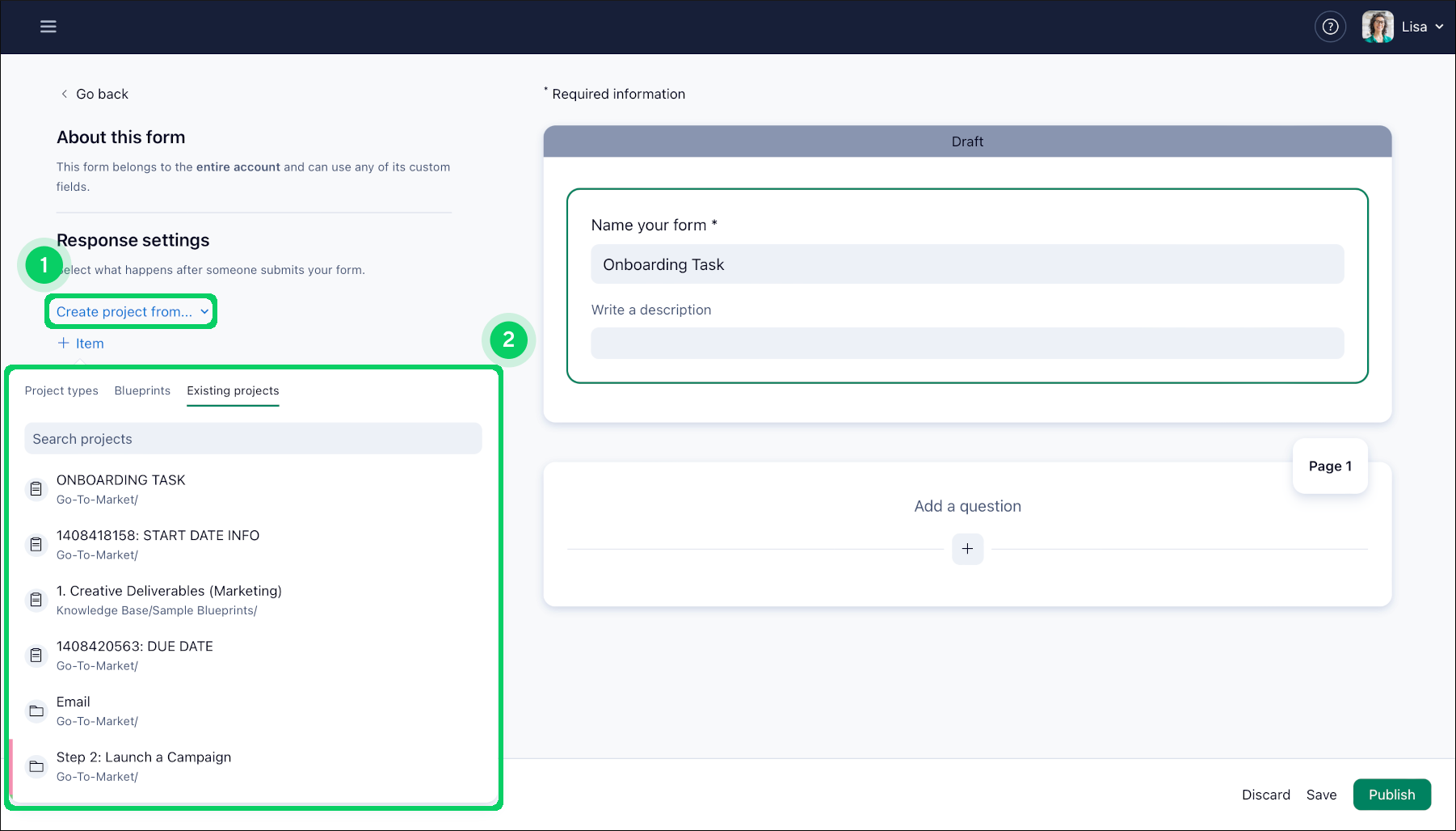Image resolution: width=1456 pixels, height=831 pixels.
Task: Click the help question mark icon
Action: pos(1330,27)
